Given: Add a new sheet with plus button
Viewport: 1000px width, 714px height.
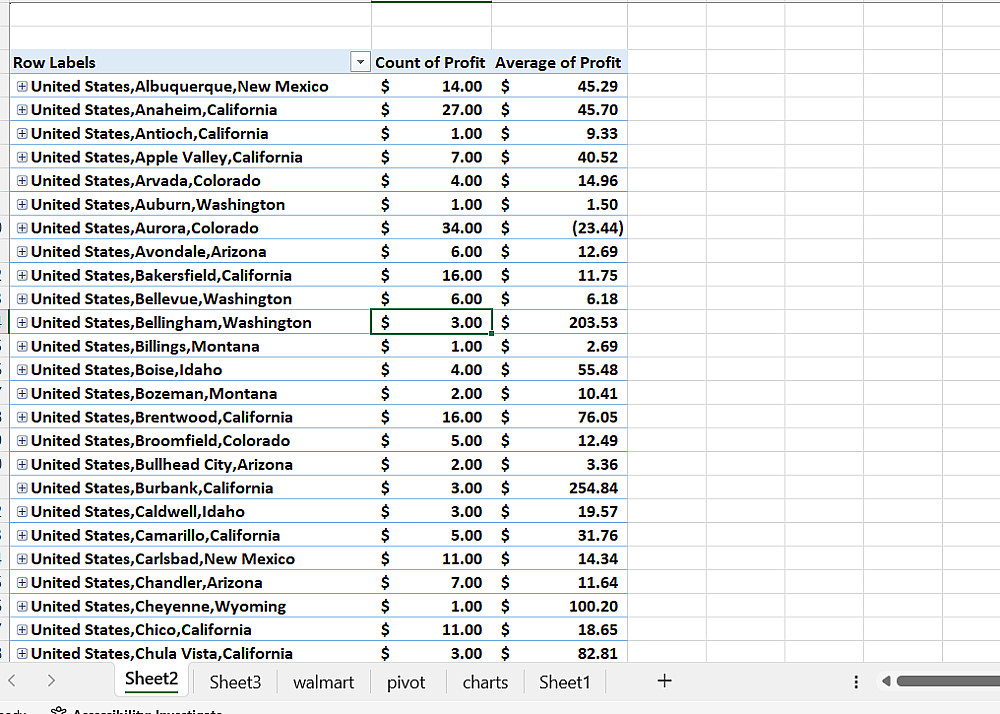Looking at the screenshot, I should point(665,681).
